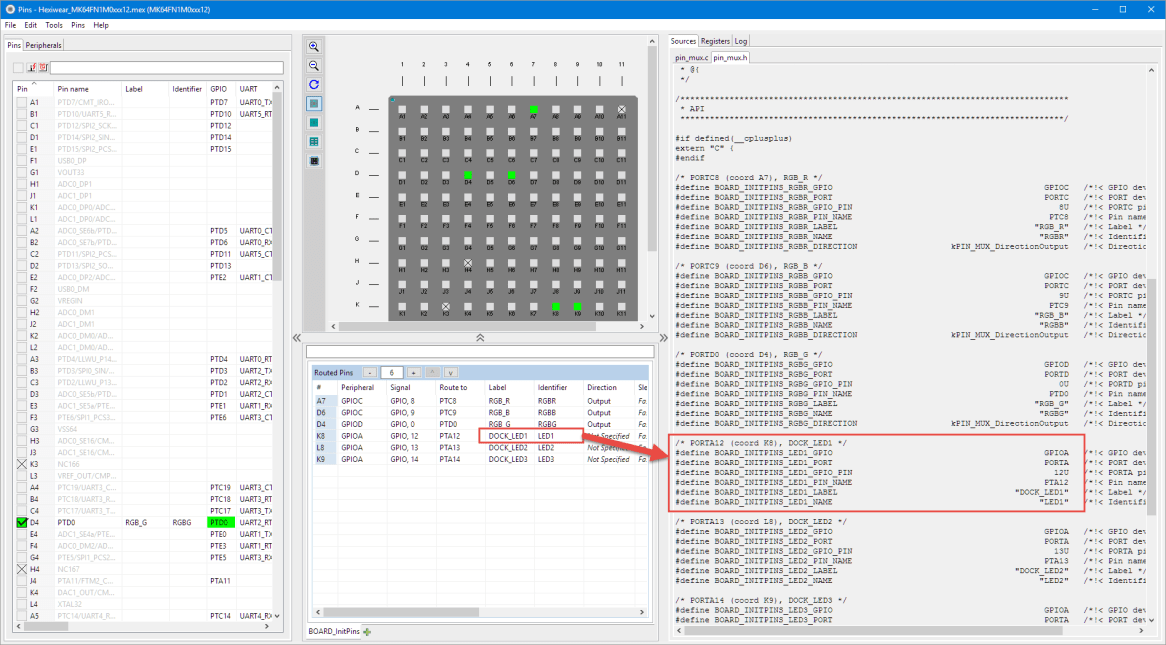Expand the right panel using the right chevron
Viewport: 1166px width, 645px height.
[663, 337]
